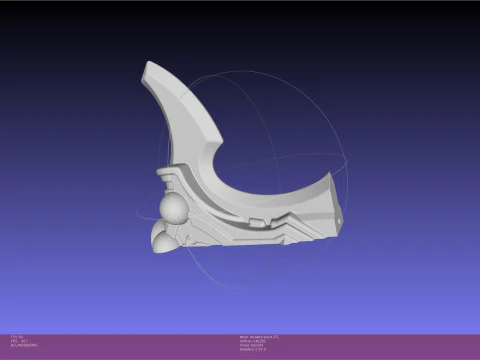Click the FOV readout in the info bar
Screen dimensions: 480x360
click(x=17, y=337)
